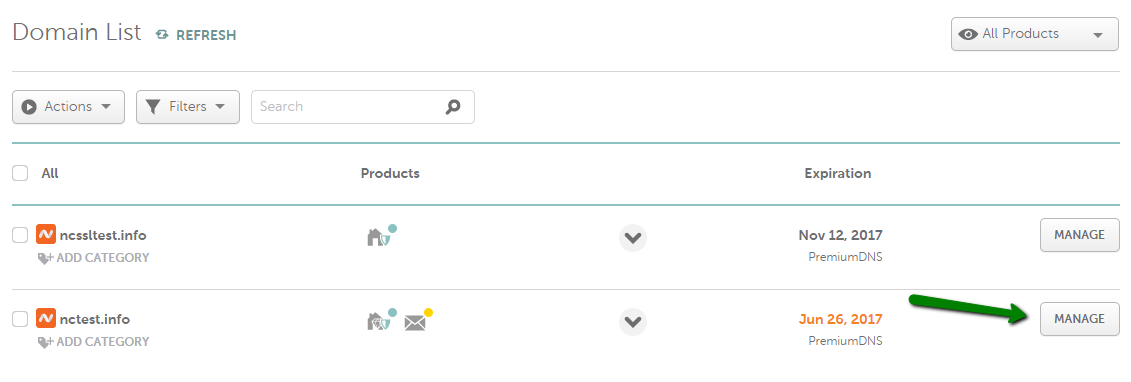Image resolution: width=1131 pixels, height=382 pixels.
Task: Select the ncssltest.info checkbox
Action: tap(20, 235)
